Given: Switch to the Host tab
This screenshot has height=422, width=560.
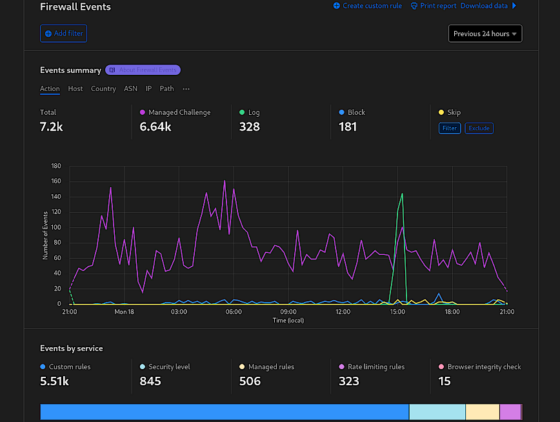Looking at the screenshot, I should (75, 89).
